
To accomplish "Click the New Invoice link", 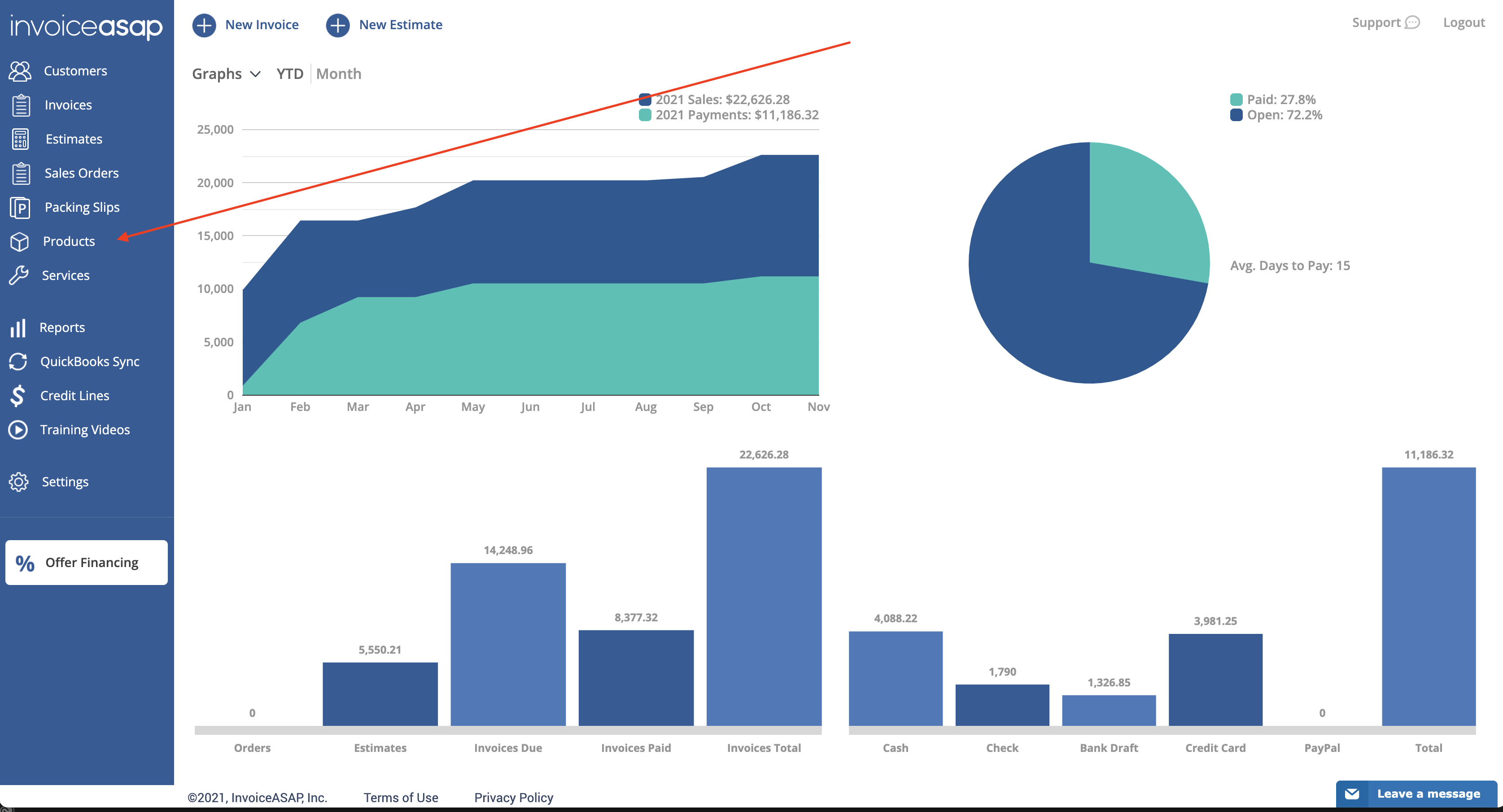I will pyautogui.click(x=262, y=25).
